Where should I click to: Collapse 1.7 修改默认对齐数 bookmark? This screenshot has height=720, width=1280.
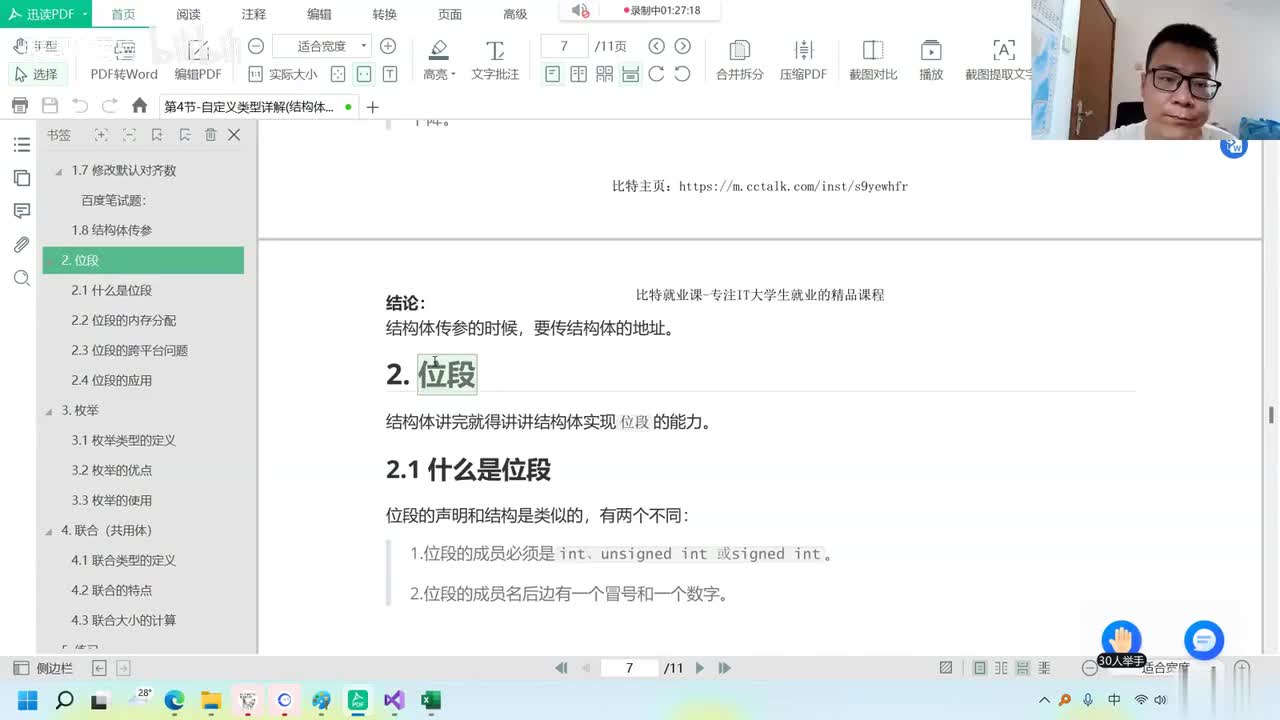58,171
